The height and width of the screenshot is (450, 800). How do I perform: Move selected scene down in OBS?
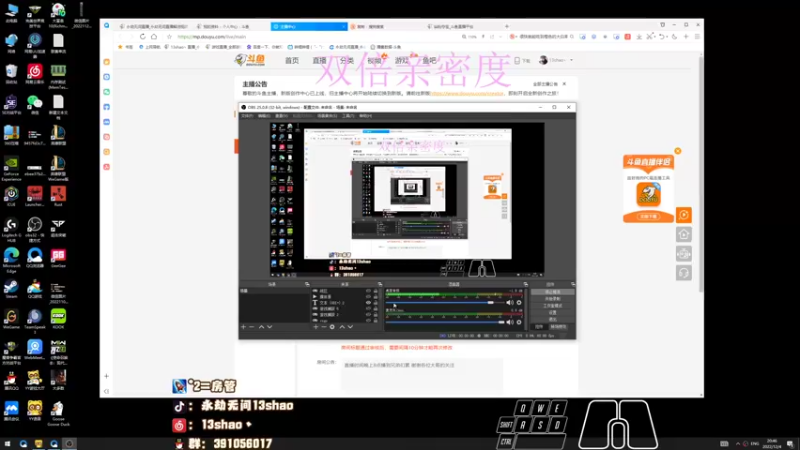[x=269, y=327]
